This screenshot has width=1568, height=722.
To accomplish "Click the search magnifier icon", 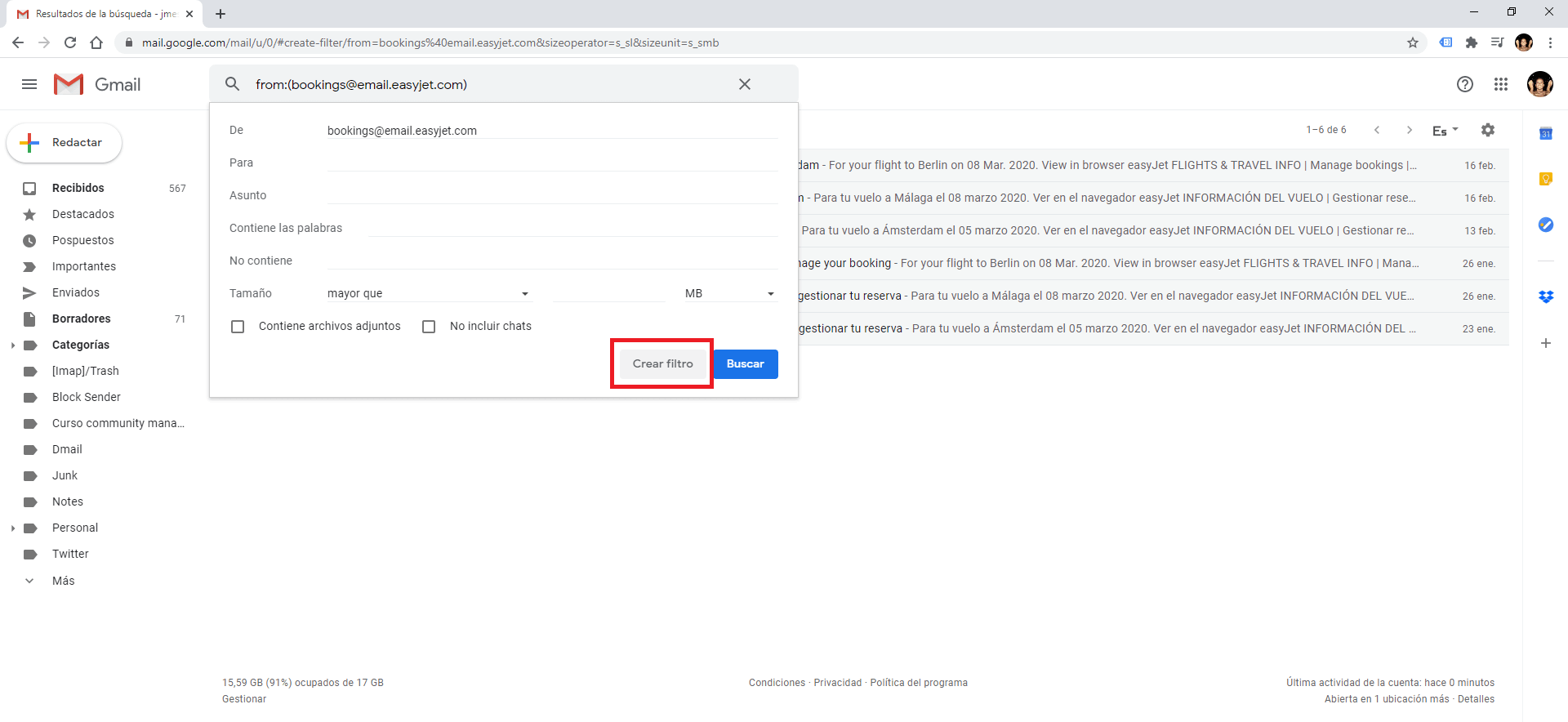I will point(232,84).
